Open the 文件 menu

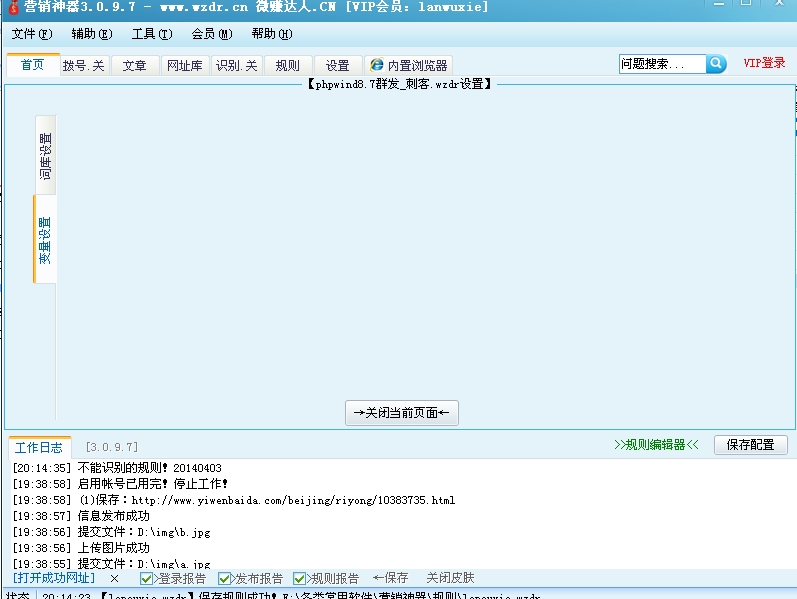point(32,34)
